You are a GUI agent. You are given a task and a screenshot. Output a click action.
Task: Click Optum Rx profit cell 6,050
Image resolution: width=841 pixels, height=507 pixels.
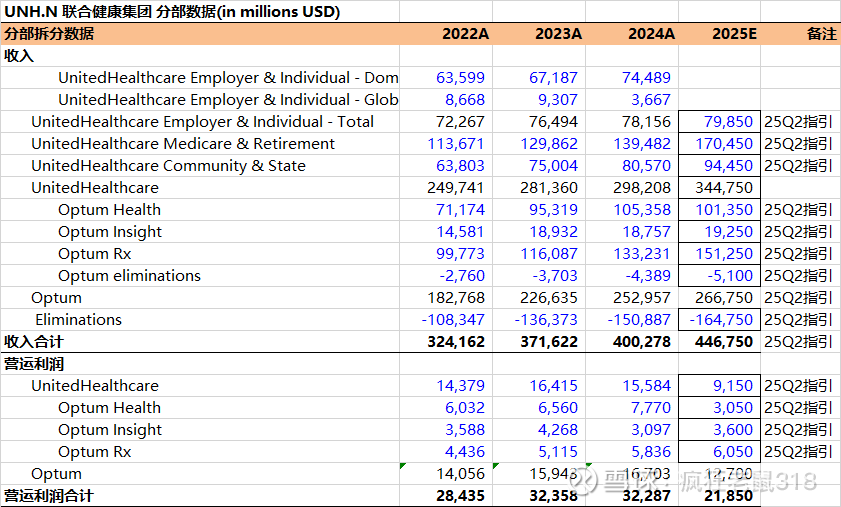point(733,452)
